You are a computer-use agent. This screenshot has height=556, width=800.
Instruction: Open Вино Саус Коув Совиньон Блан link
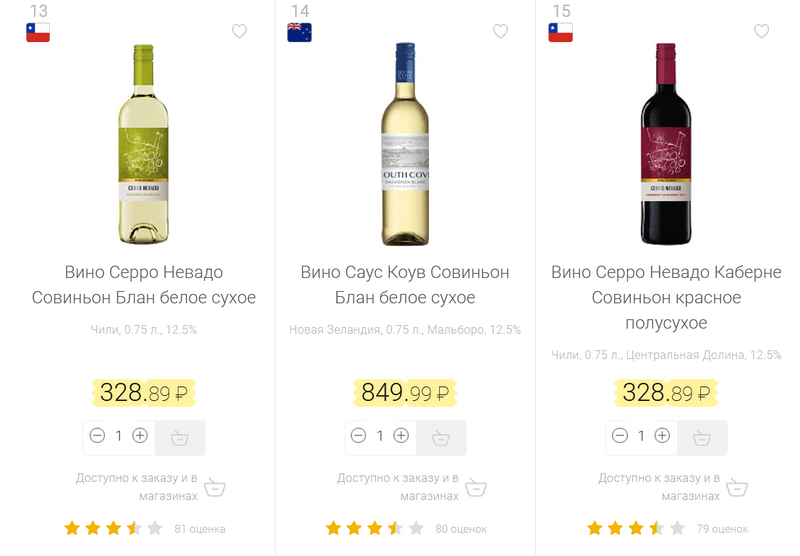405,285
